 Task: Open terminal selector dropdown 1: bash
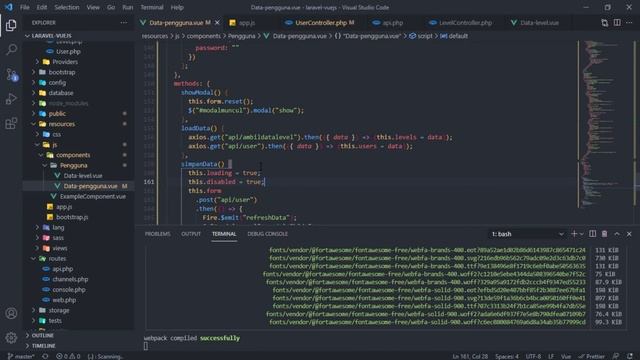[x=527, y=234]
